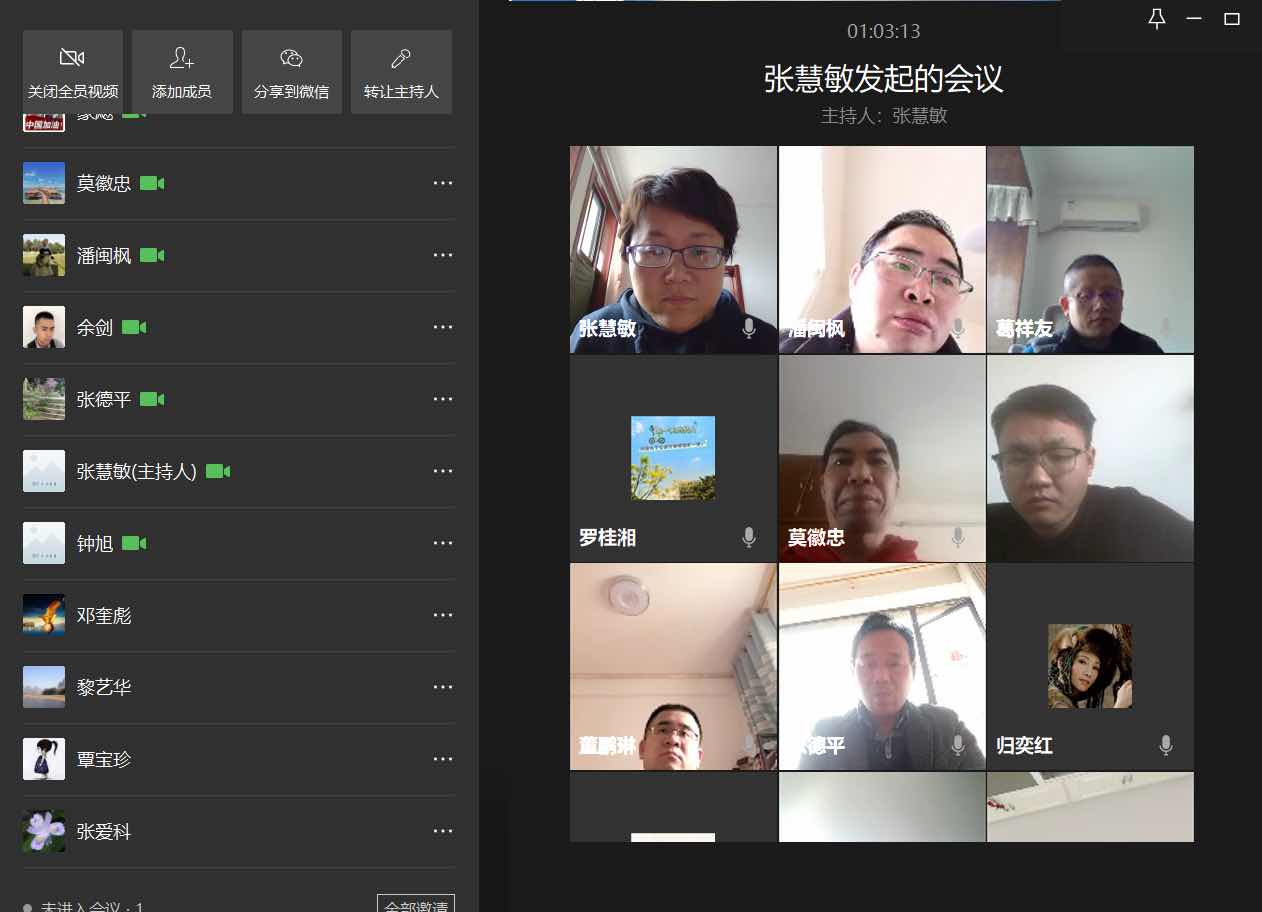1262x912 pixels.
Task: Click 张德平 avatar in participant list
Action: (x=44, y=399)
